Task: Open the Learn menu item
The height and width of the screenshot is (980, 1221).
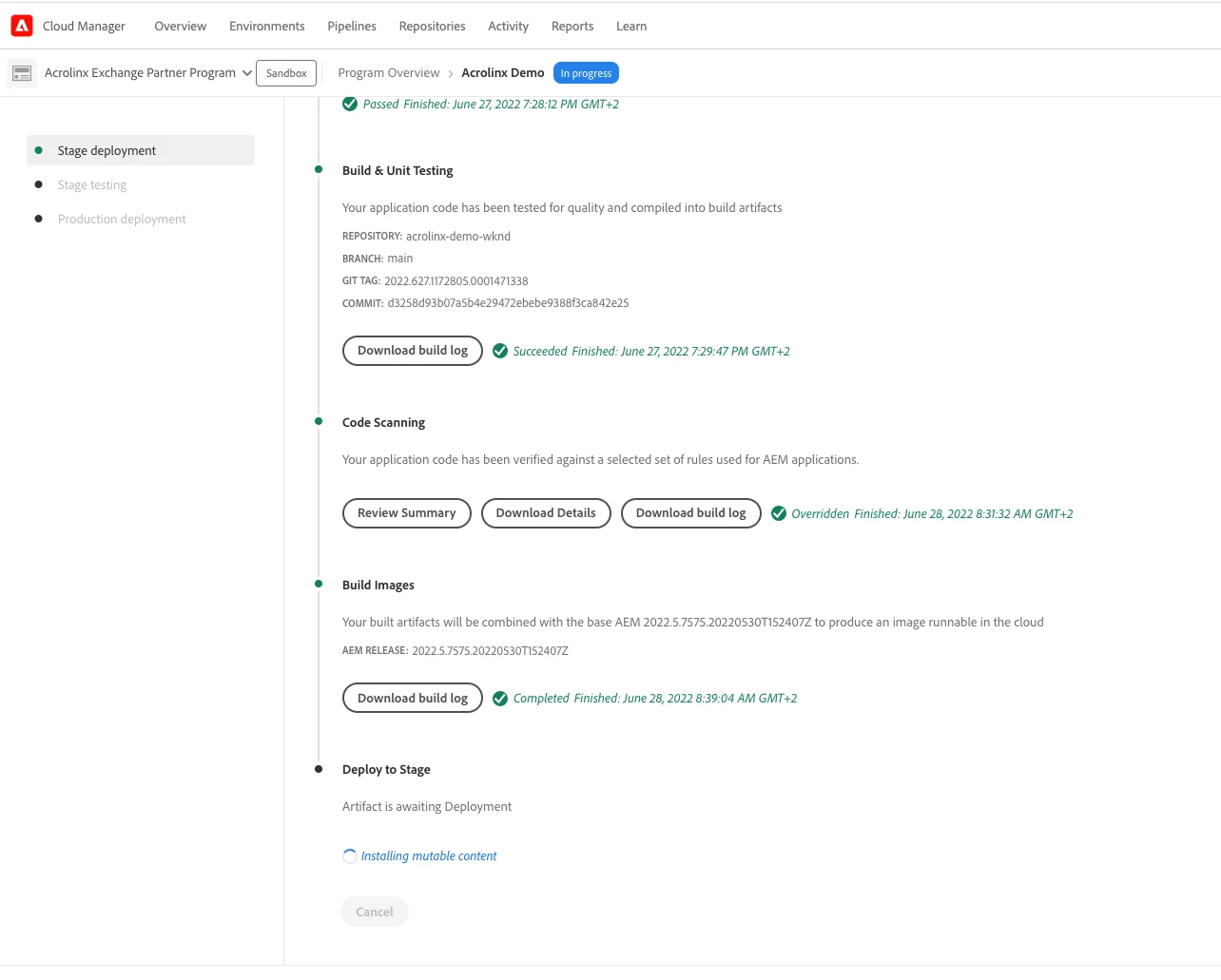Action: (x=631, y=27)
